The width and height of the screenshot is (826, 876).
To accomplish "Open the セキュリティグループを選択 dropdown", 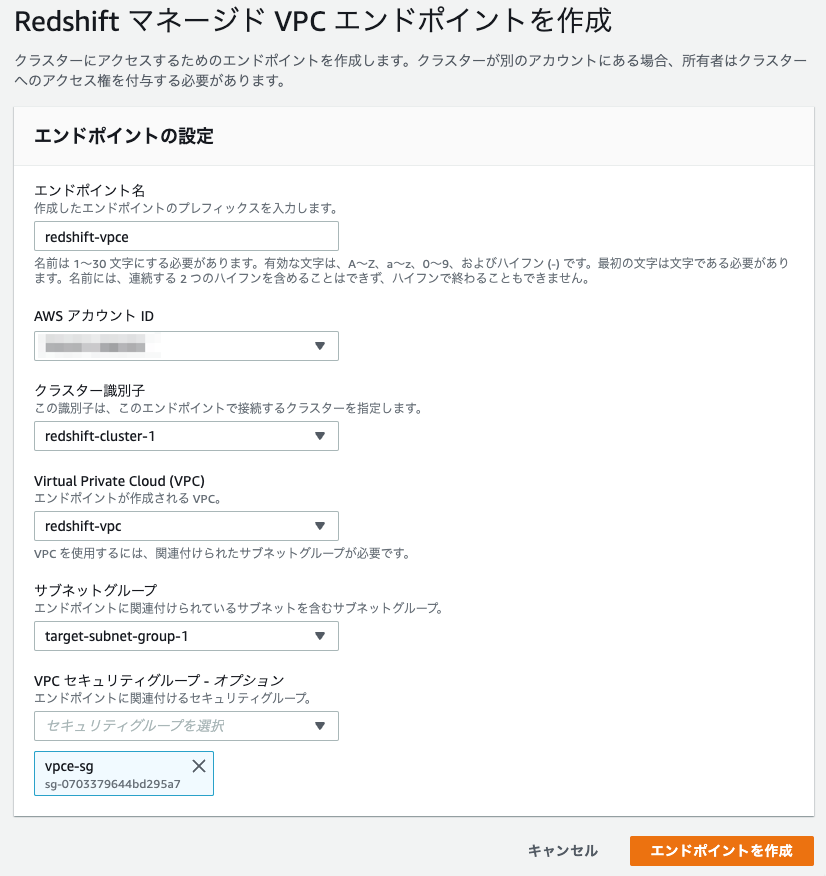I will 186,726.
